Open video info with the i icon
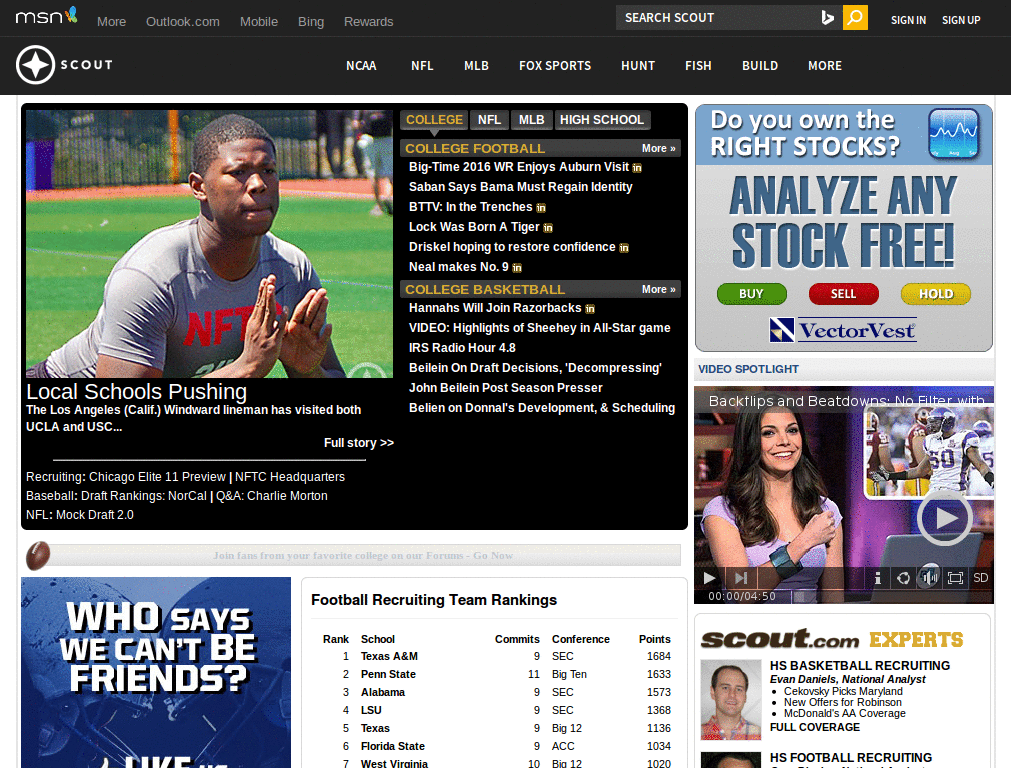The width and height of the screenshot is (1024, 768). click(x=878, y=578)
